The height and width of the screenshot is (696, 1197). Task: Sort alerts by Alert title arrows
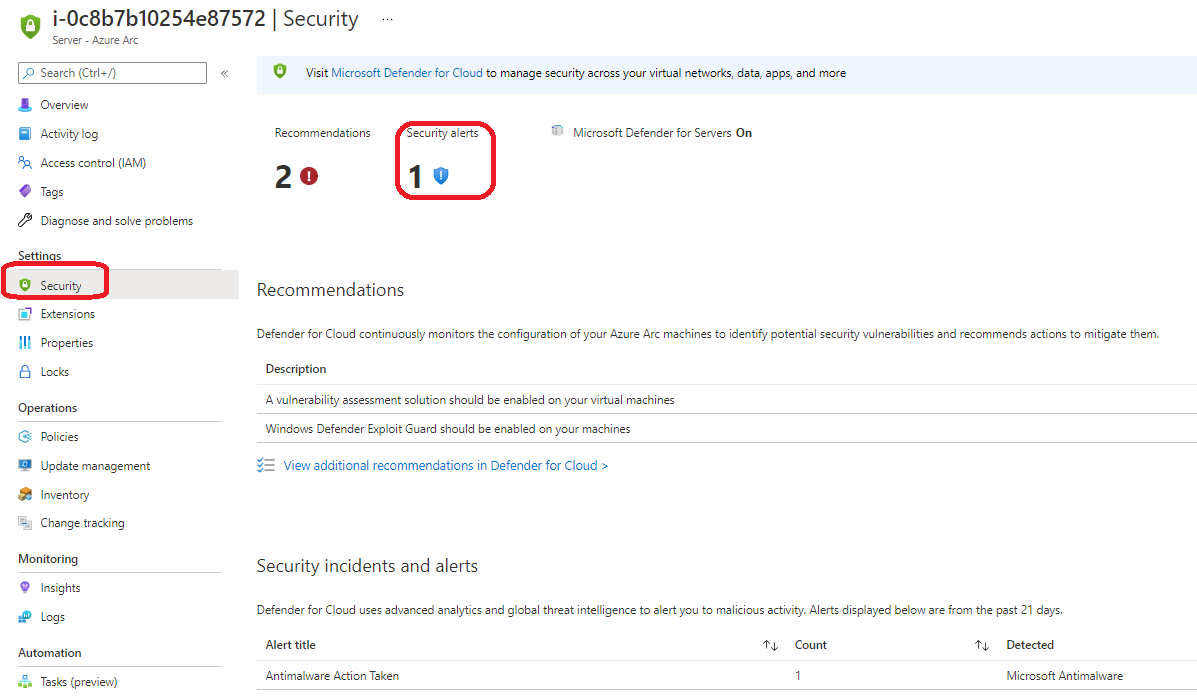[x=770, y=646]
